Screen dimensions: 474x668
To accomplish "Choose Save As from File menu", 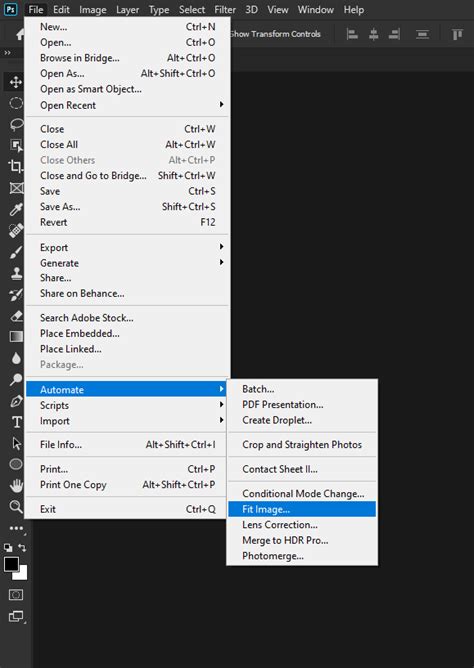I will coord(126,207).
